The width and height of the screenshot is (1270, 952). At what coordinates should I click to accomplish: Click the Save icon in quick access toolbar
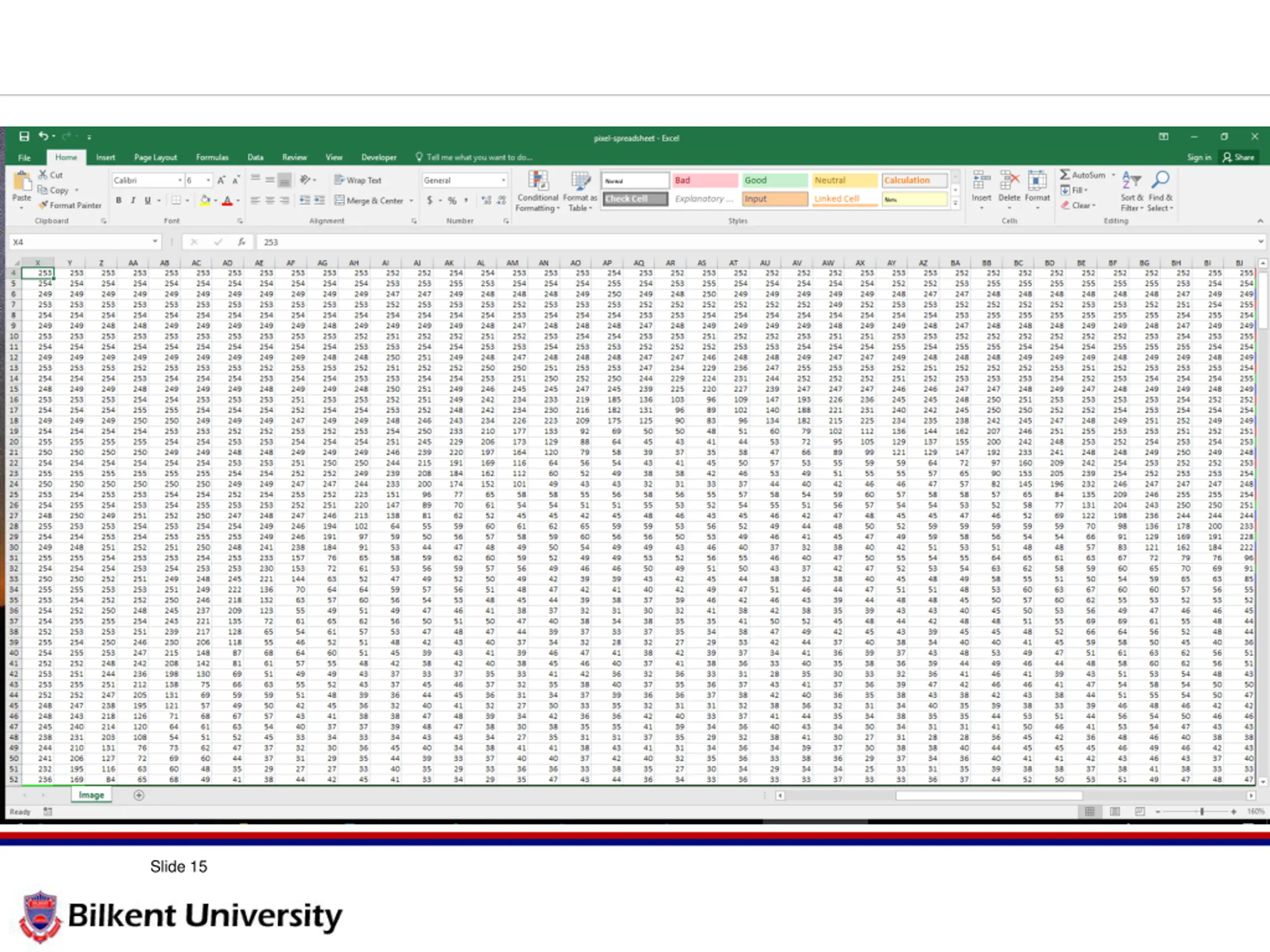point(24,136)
